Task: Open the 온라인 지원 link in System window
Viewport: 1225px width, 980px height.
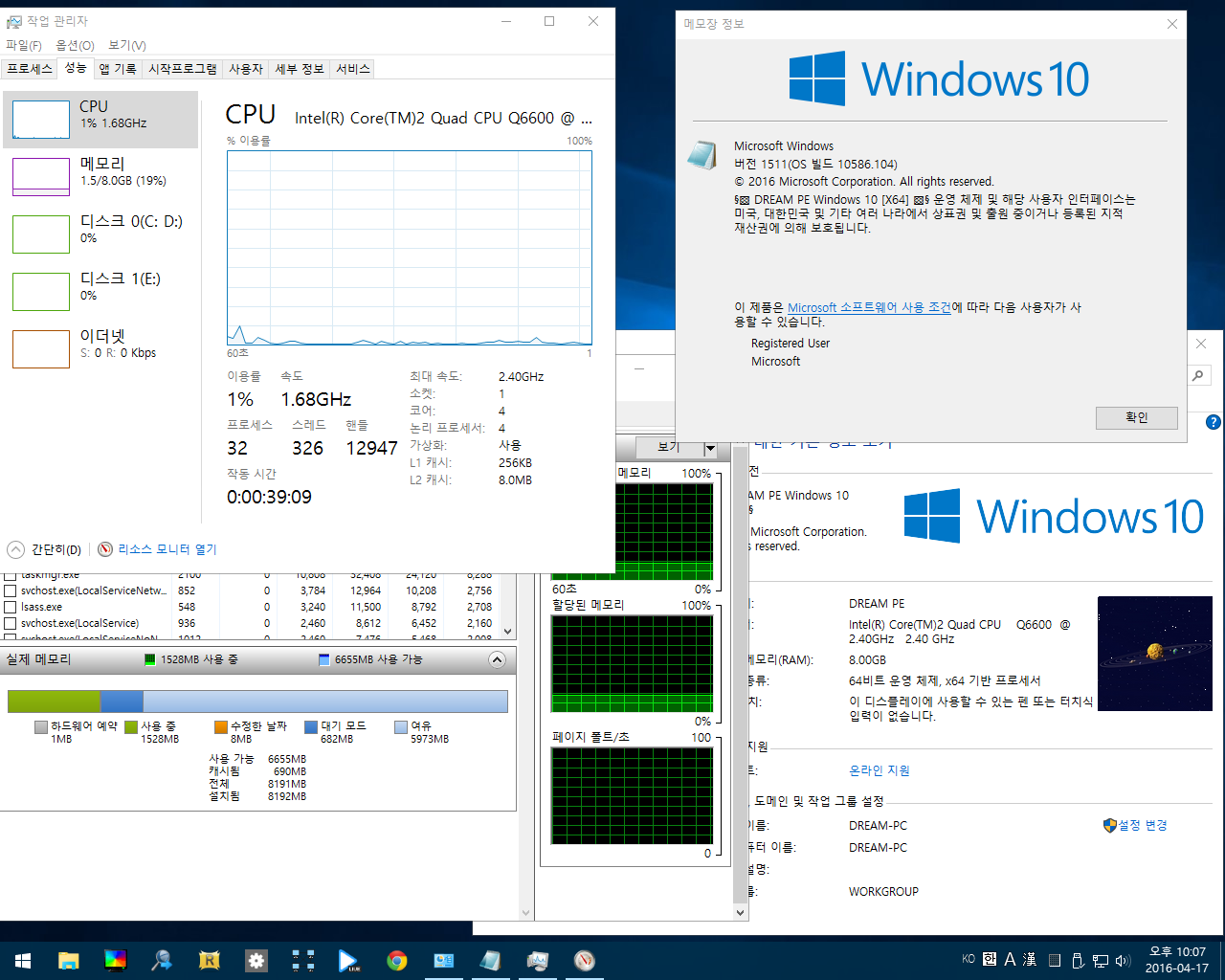Action: pyautogui.click(x=880, y=770)
